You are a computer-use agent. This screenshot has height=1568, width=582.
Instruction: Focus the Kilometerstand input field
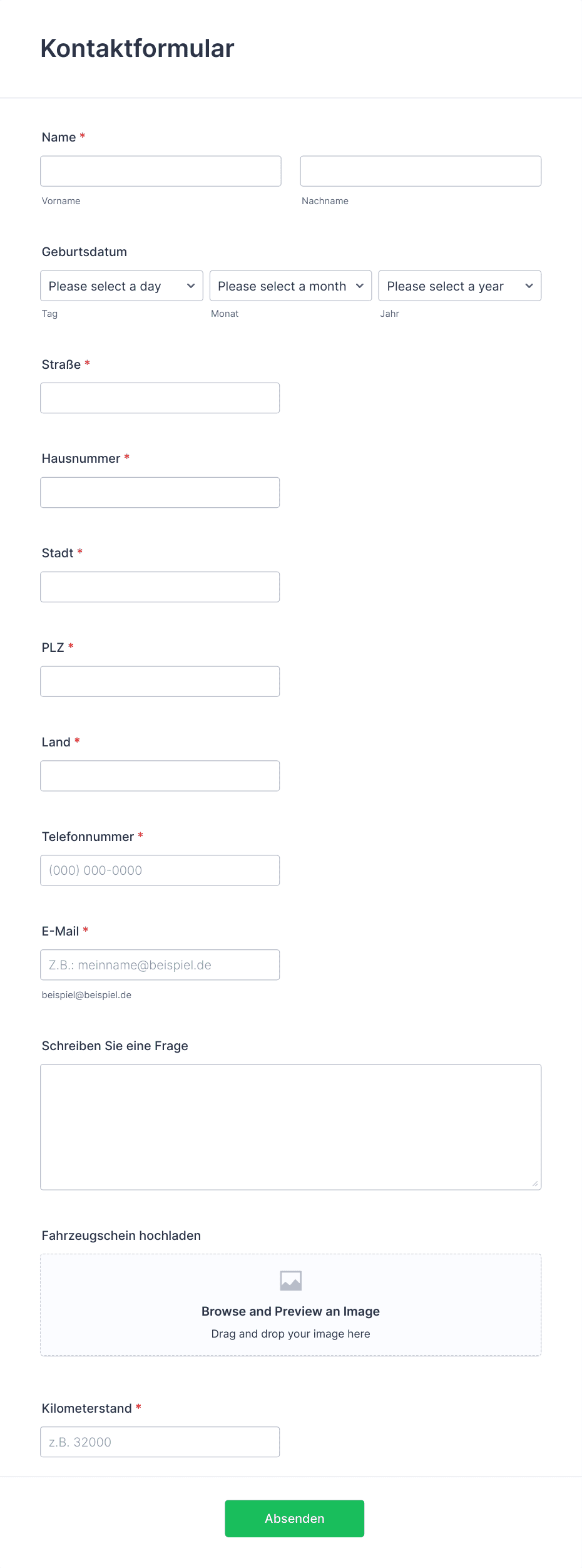tap(160, 1442)
